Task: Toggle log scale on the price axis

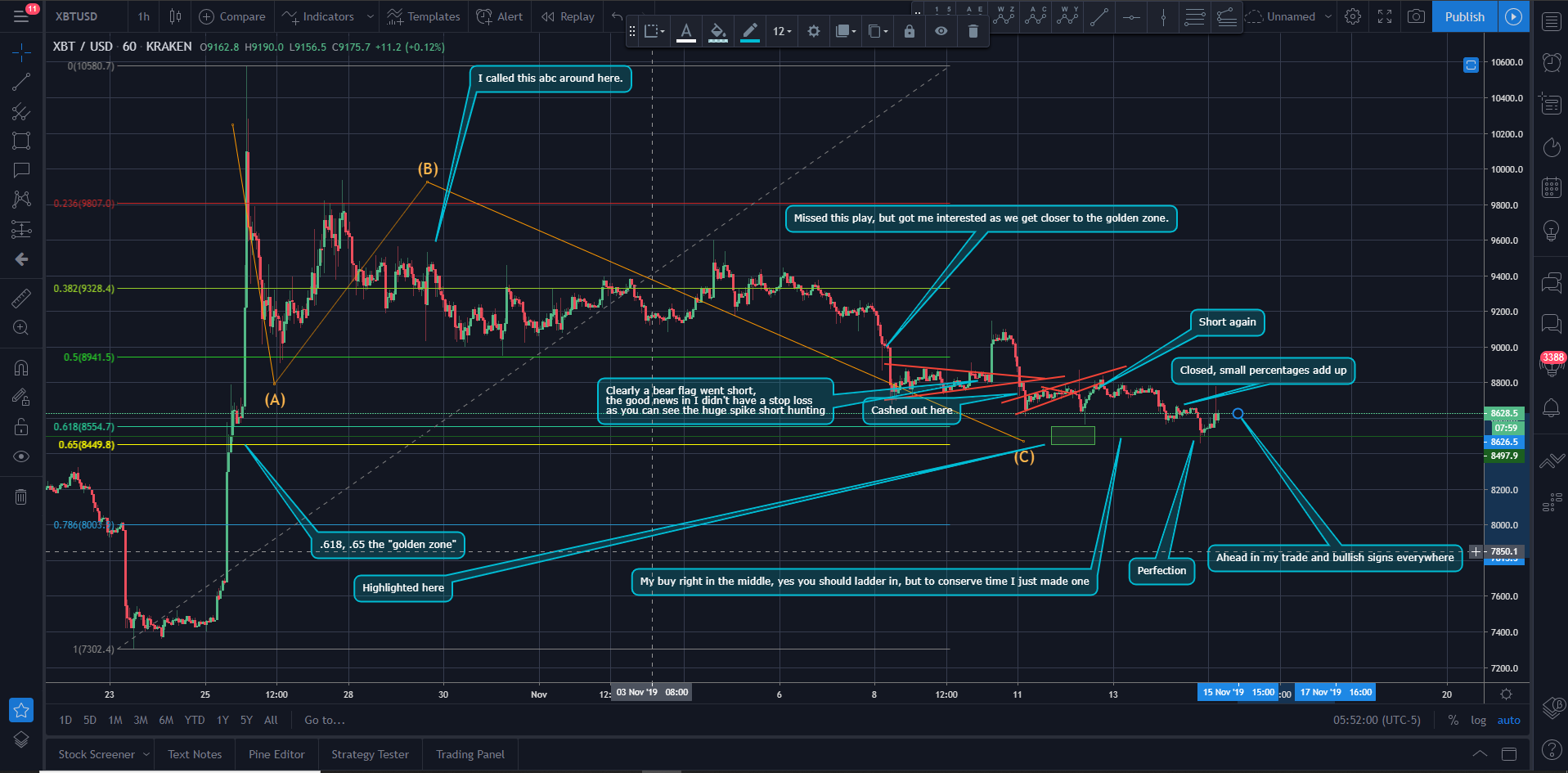Action: click(1478, 720)
